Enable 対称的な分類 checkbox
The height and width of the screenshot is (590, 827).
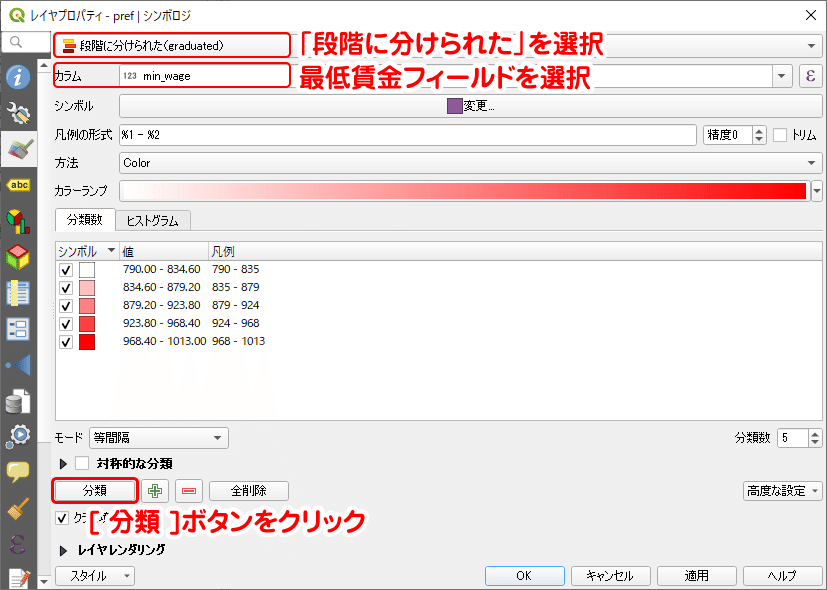coord(82,463)
